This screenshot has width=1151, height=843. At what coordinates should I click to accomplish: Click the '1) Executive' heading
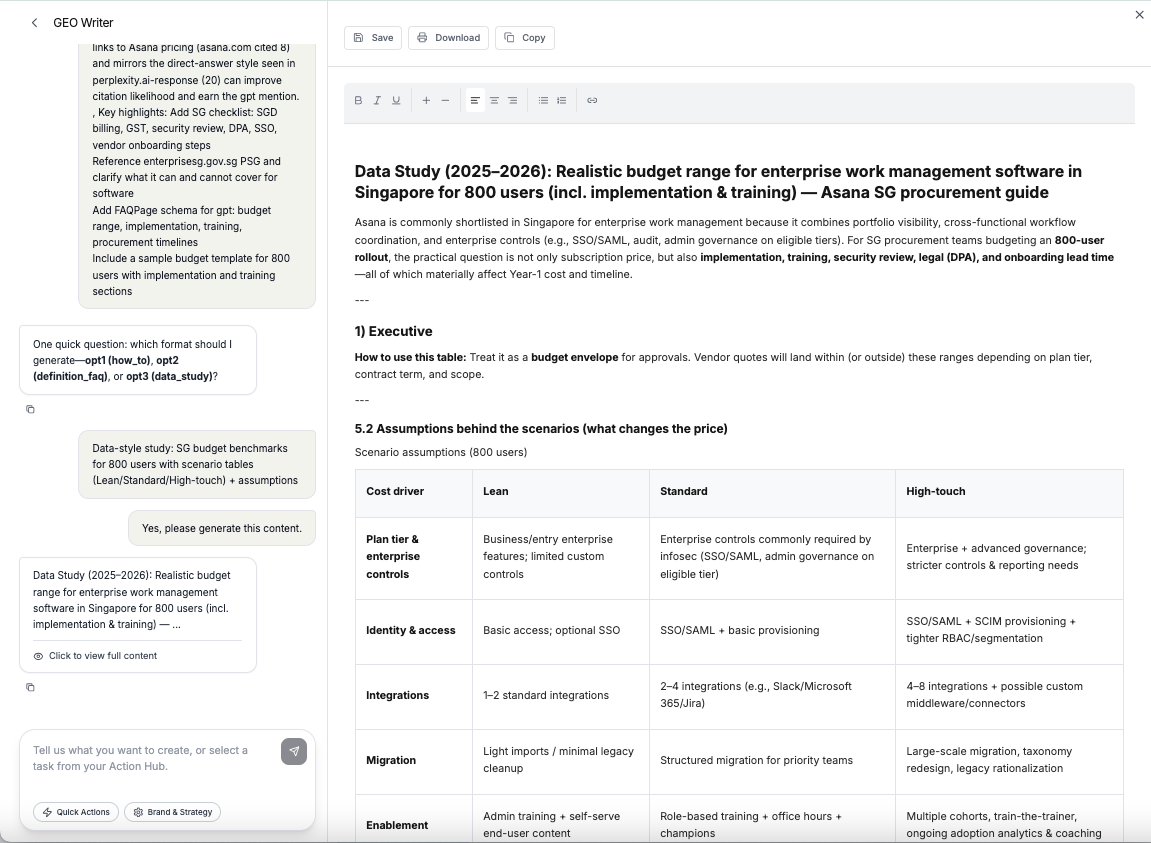(393, 332)
